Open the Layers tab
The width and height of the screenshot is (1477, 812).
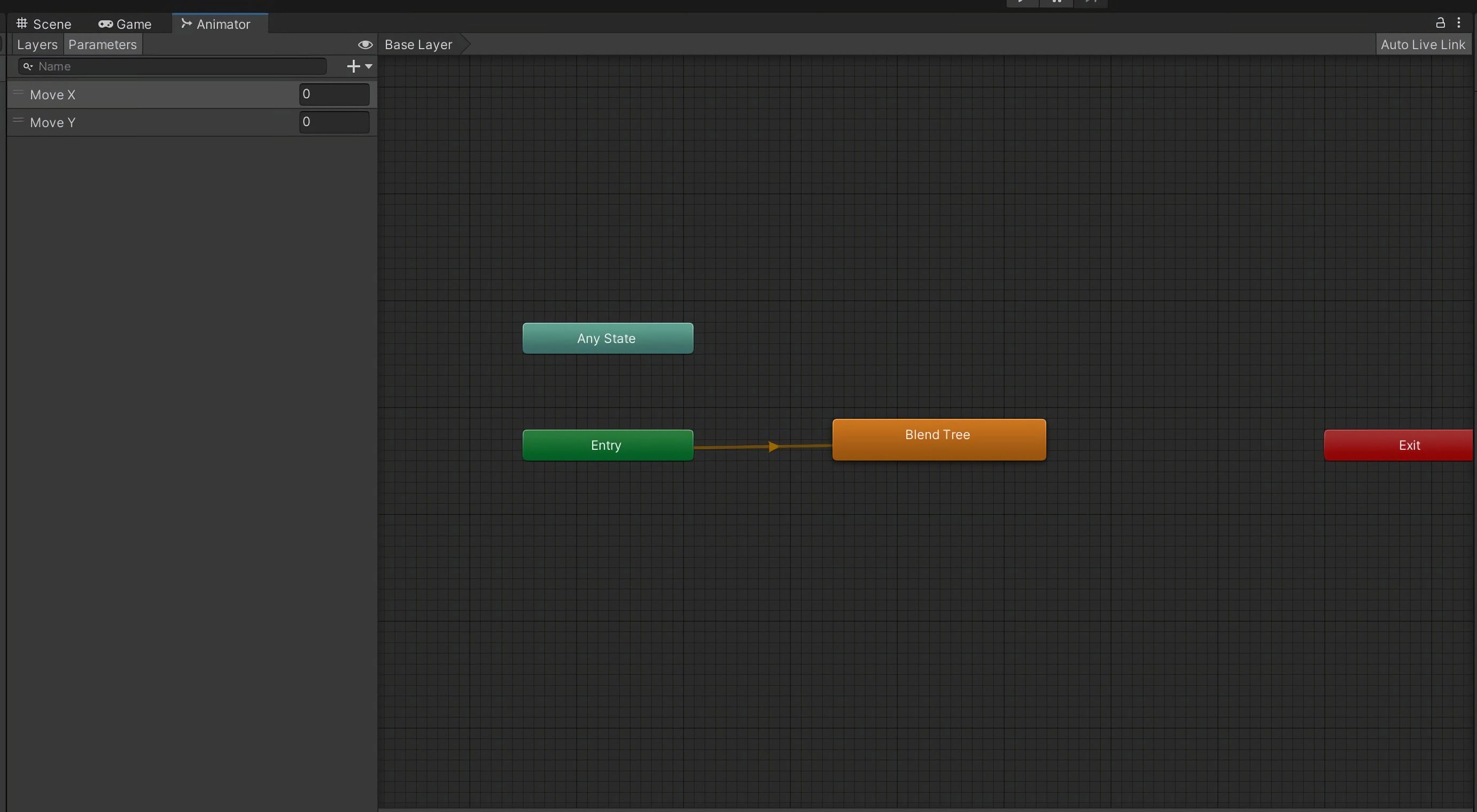(37, 45)
